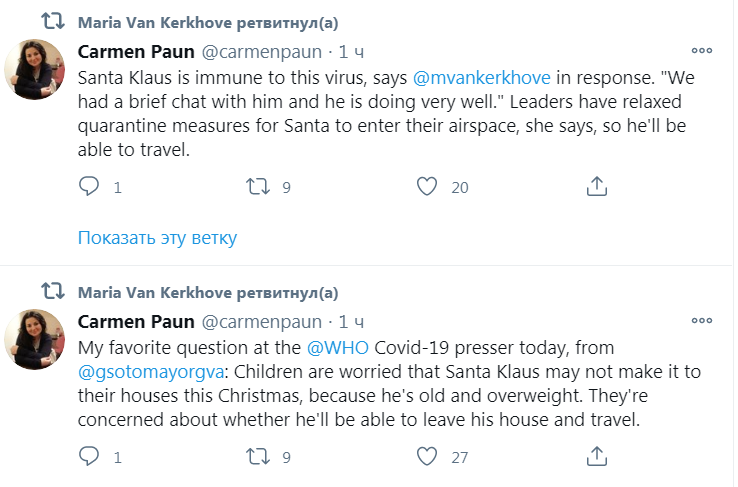
Task: Retweet the Santa immune tweet
Action: pos(258,186)
